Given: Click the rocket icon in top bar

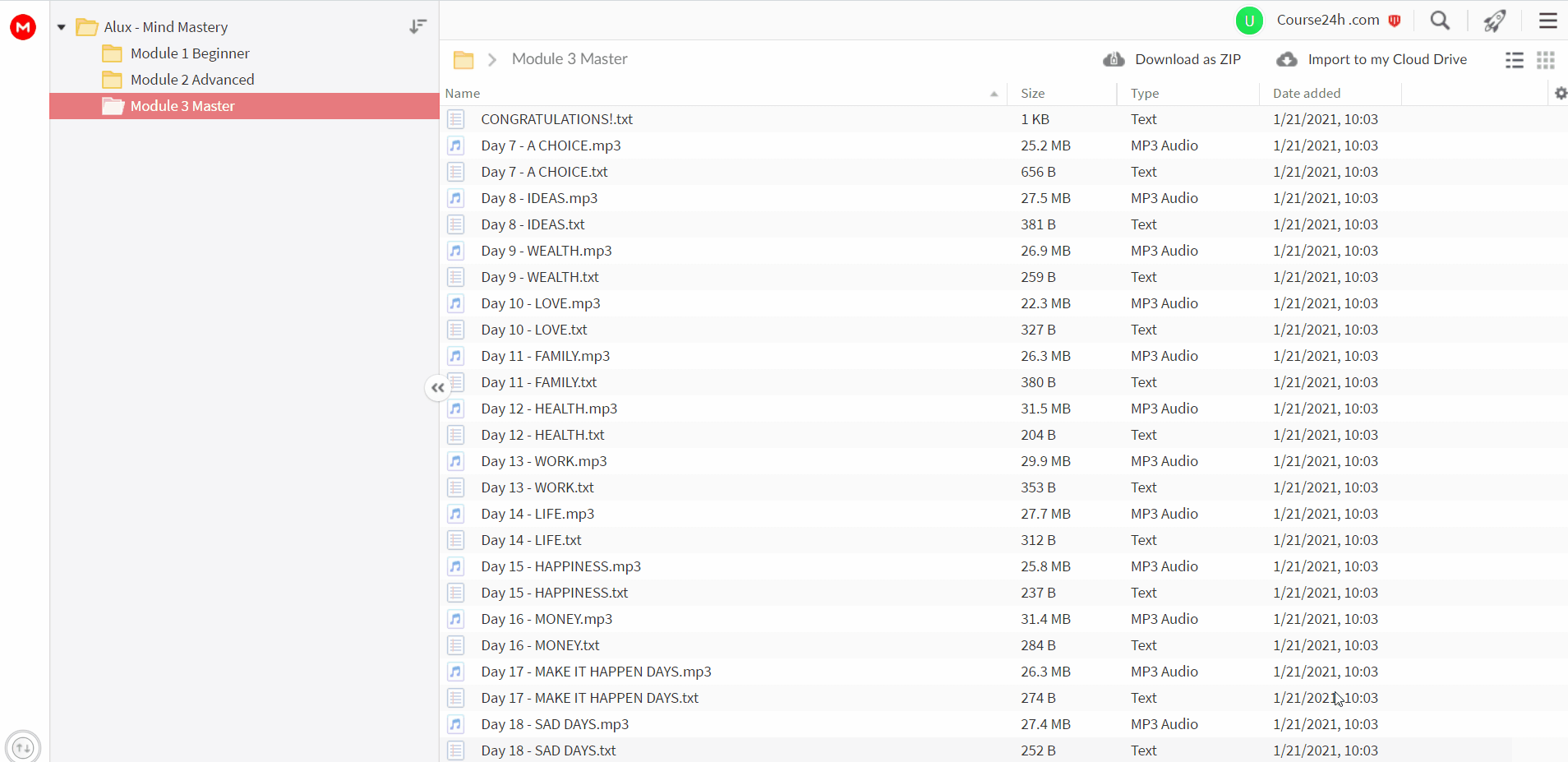Looking at the screenshot, I should point(1495,21).
